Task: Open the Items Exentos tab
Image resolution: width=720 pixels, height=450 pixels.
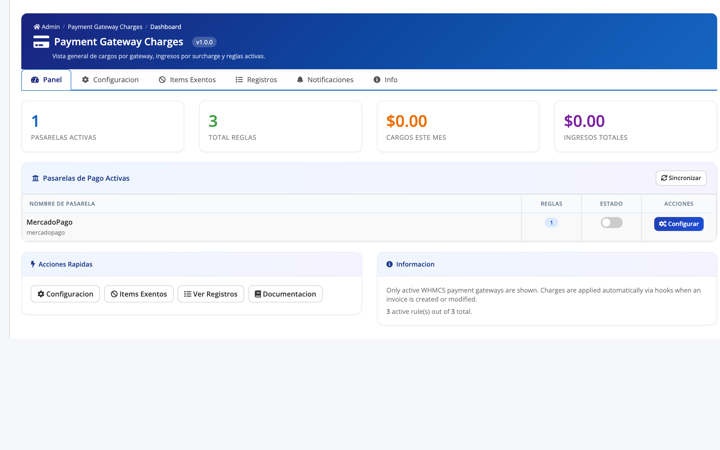Action: (187, 80)
